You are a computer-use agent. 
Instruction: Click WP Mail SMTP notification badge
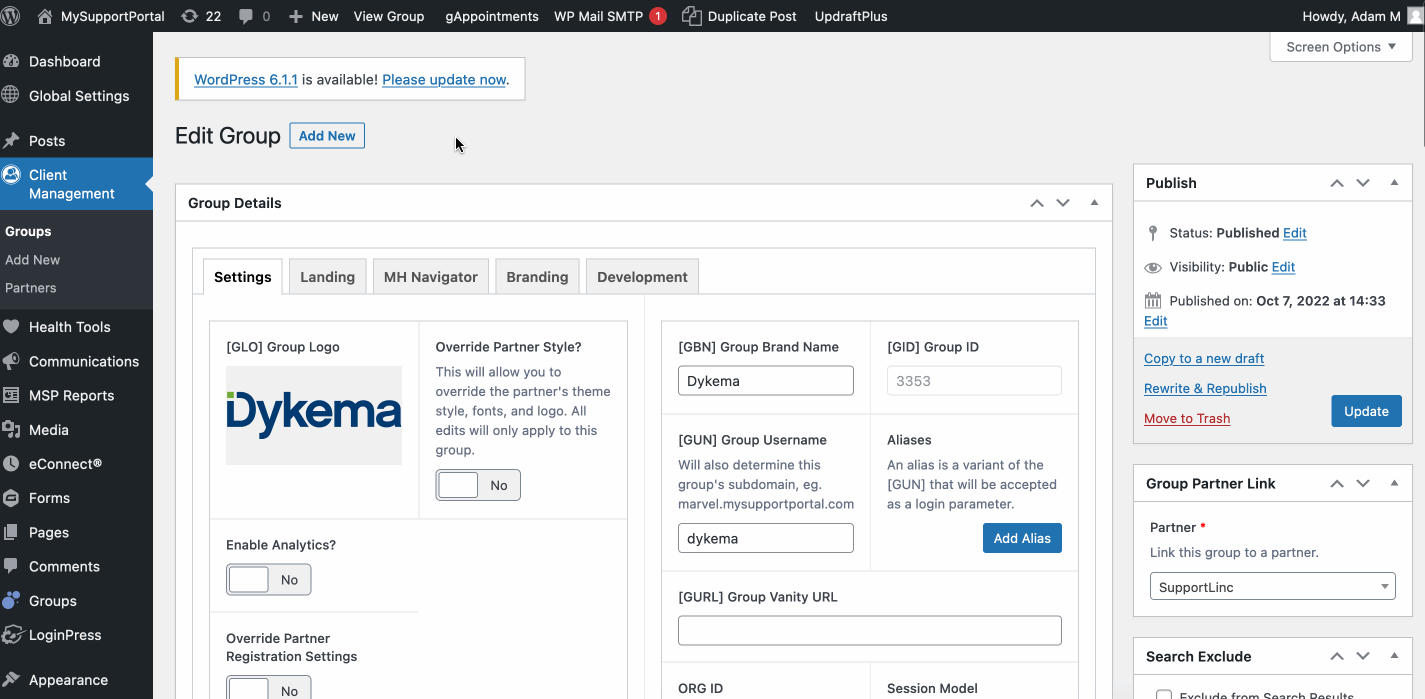click(658, 16)
